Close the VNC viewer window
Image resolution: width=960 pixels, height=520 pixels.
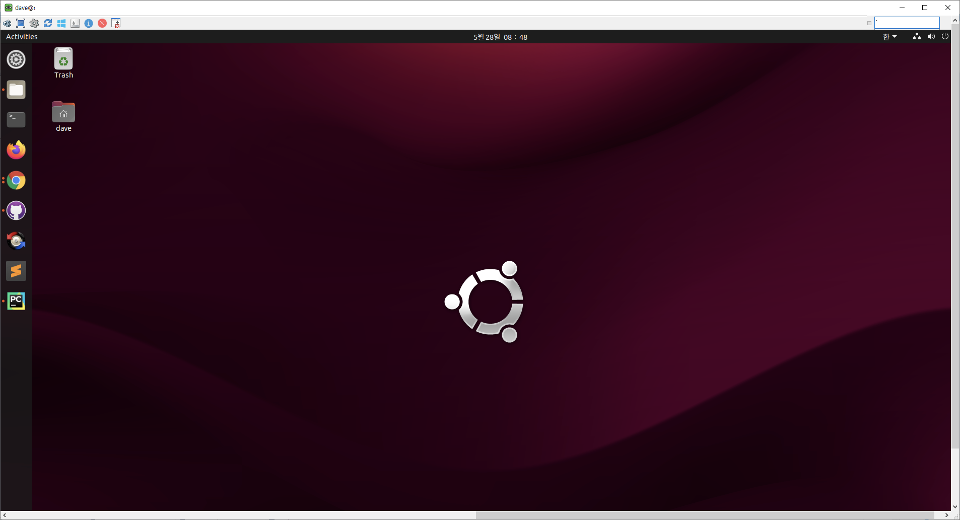coord(948,7)
